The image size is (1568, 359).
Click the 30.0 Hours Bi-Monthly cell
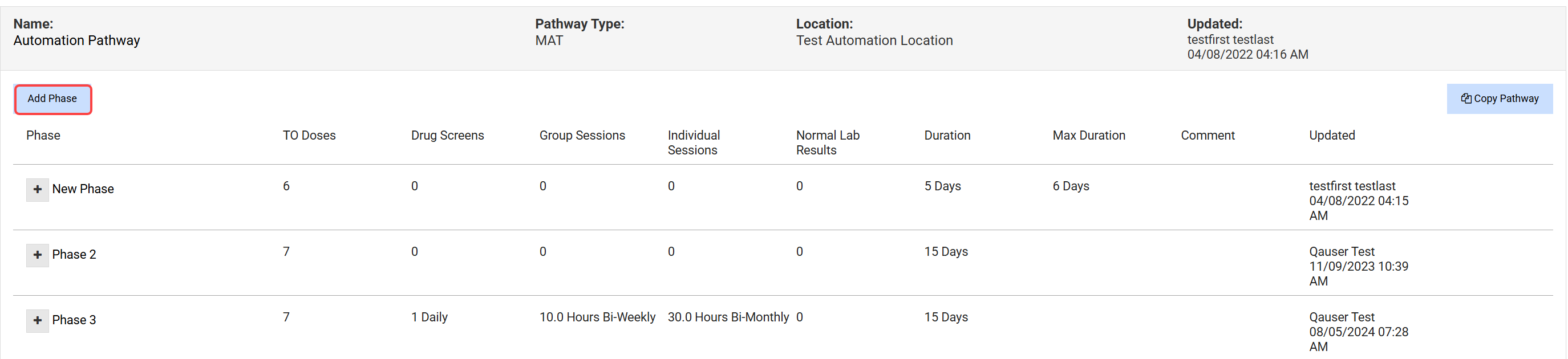tap(727, 317)
